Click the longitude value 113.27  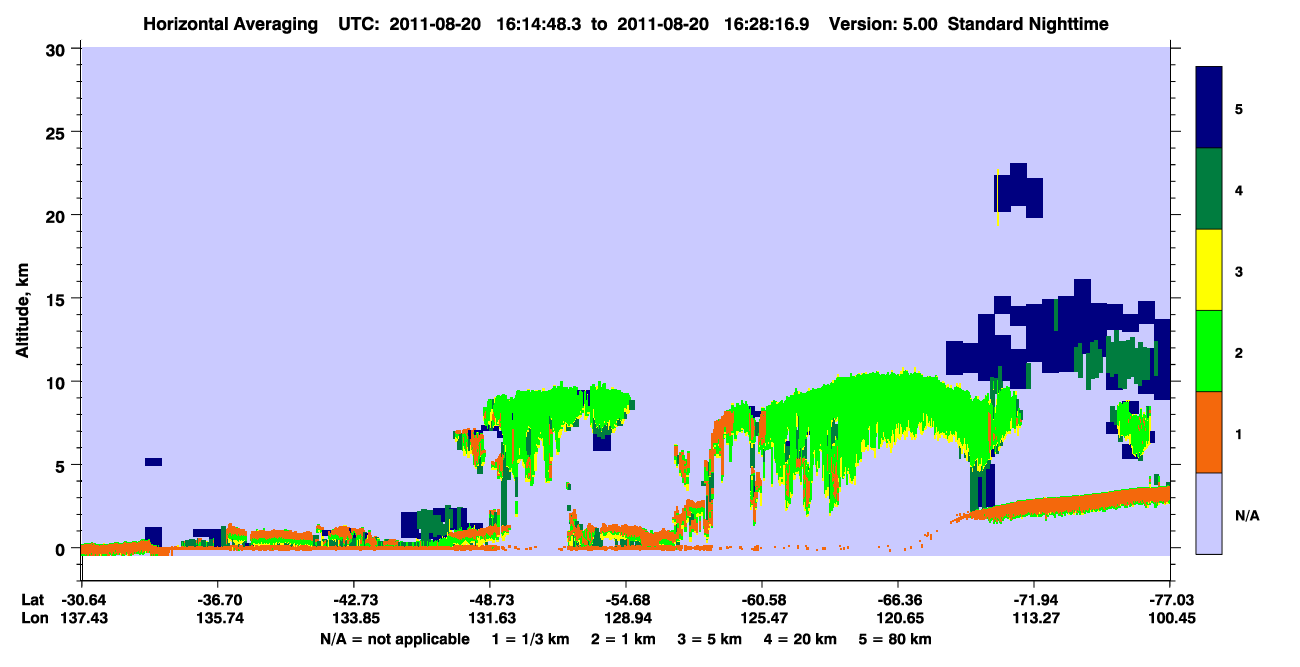coord(1034,619)
